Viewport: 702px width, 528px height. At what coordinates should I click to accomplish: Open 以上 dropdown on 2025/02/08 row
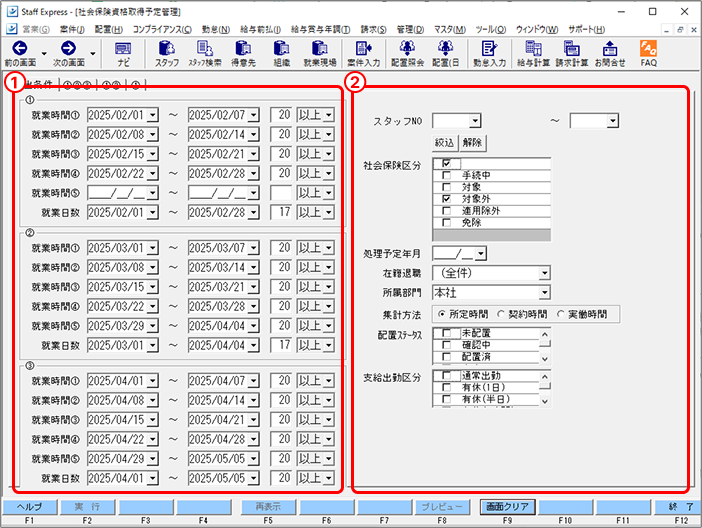[x=329, y=134]
